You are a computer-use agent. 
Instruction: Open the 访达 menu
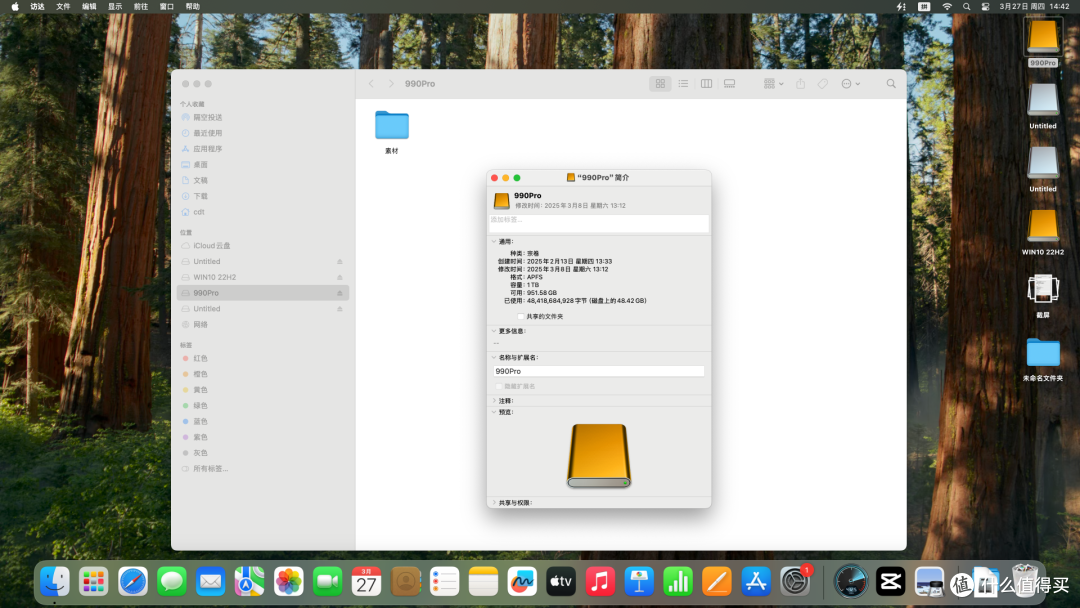point(37,6)
